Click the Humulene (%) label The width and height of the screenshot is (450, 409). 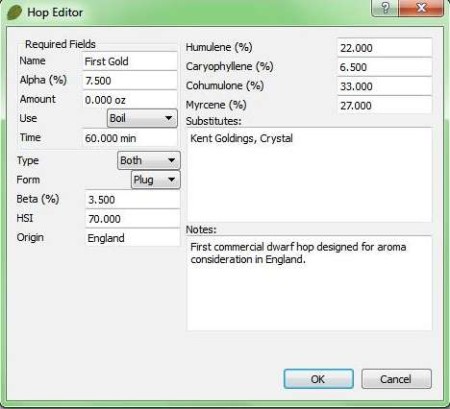click(x=219, y=47)
